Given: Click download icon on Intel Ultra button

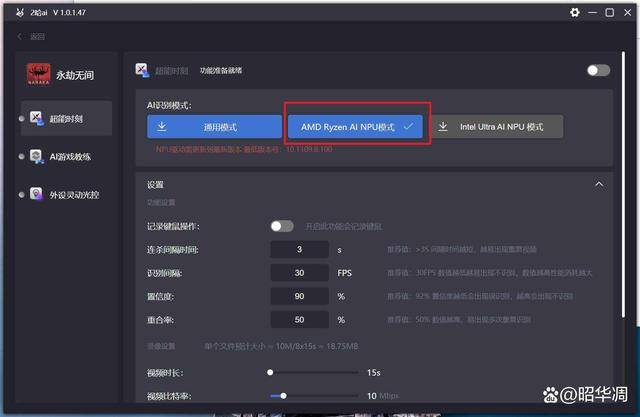Looking at the screenshot, I should pyautogui.click(x=443, y=126).
